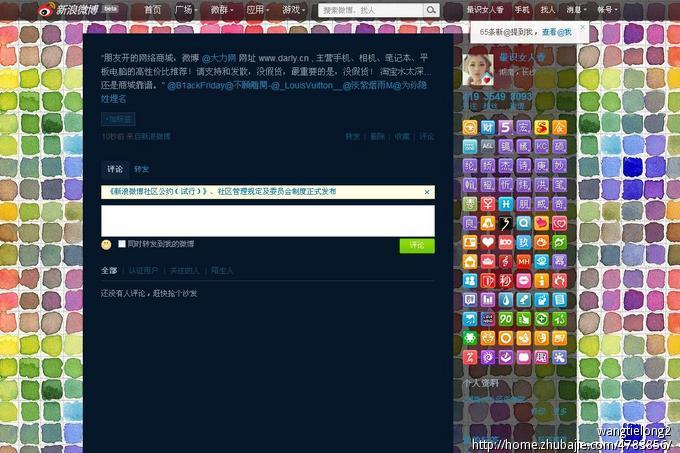Open the emoji smiley picker
The height and width of the screenshot is (453, 680).
coord(106,244)
